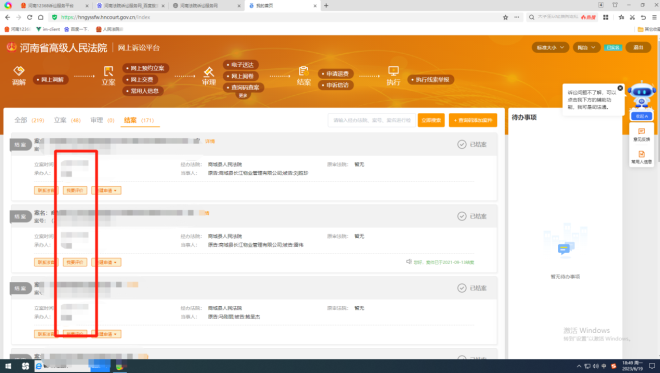Switch to the 全部 (219) tab
The width and height of the screenshot is (660, 373).
(x=29, y=120)
